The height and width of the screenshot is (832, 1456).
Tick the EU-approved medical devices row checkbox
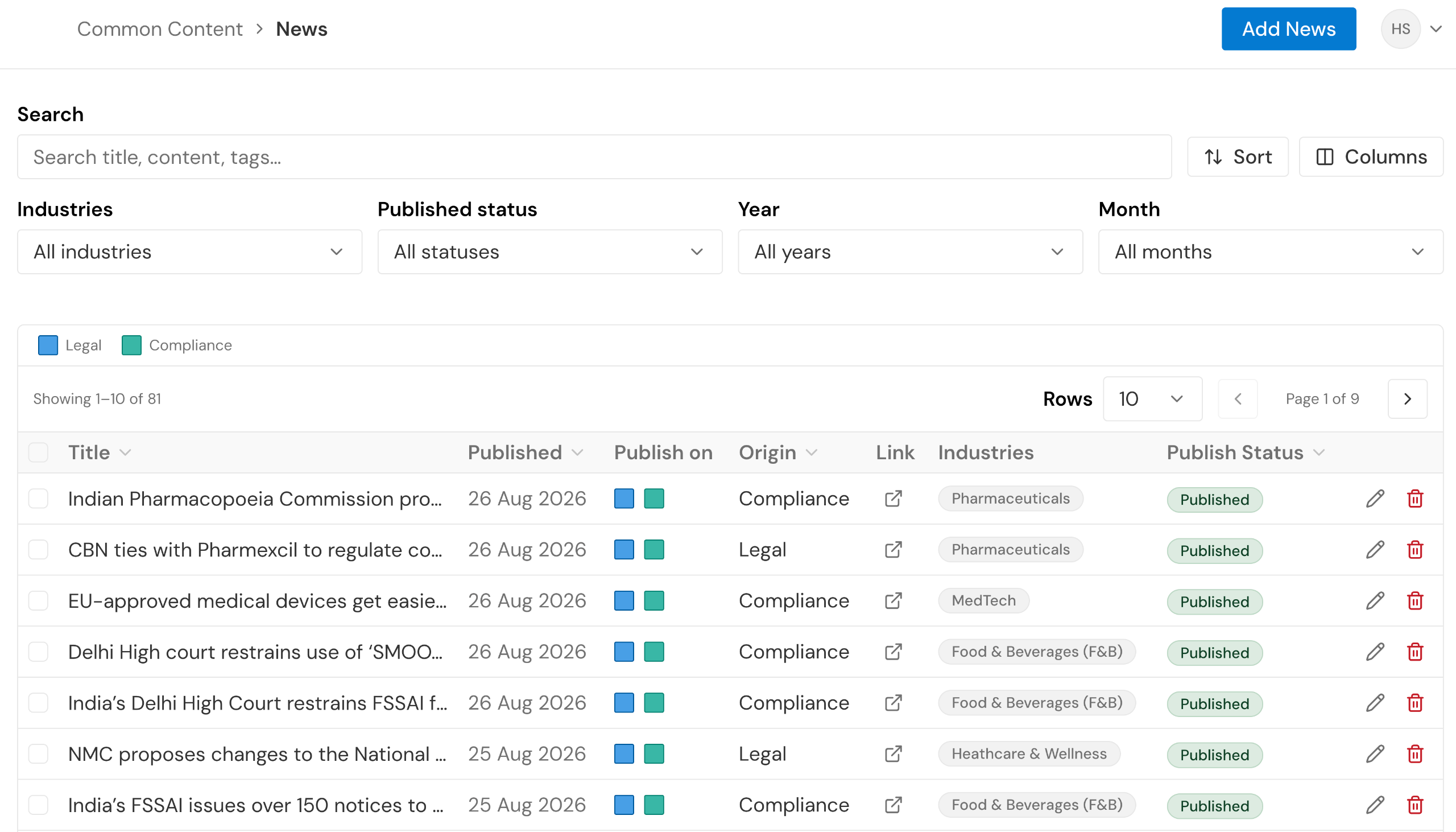pyautogui.click(x=38, y=600)
